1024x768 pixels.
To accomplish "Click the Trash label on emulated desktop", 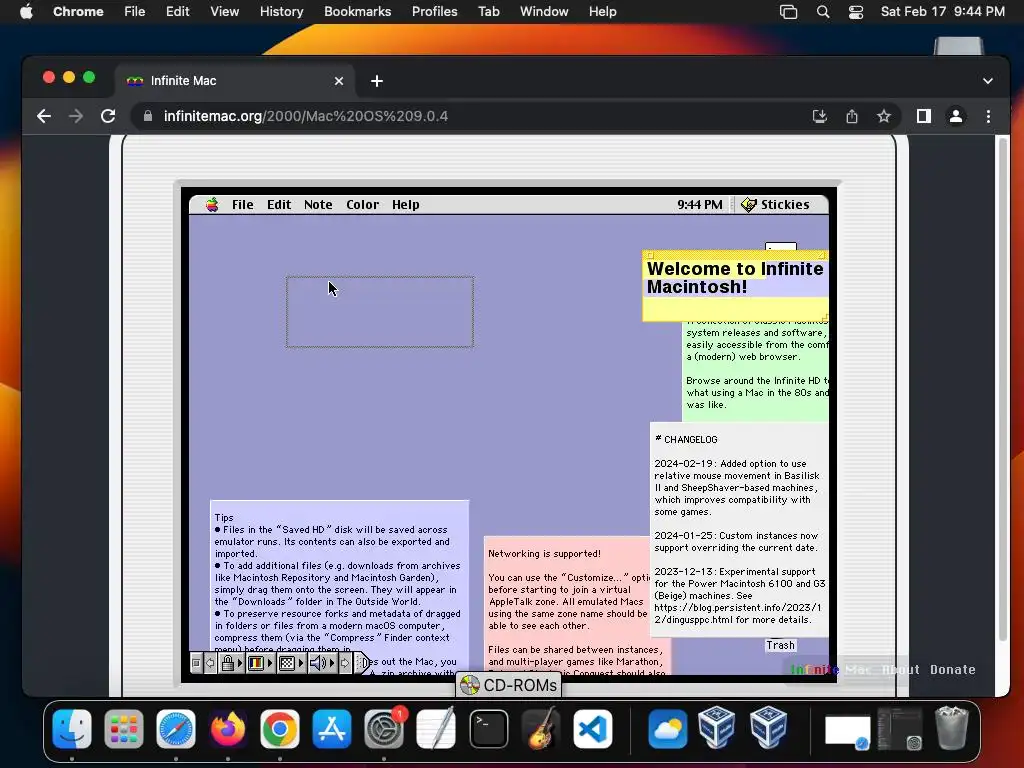I will click(x=780, y=645).
